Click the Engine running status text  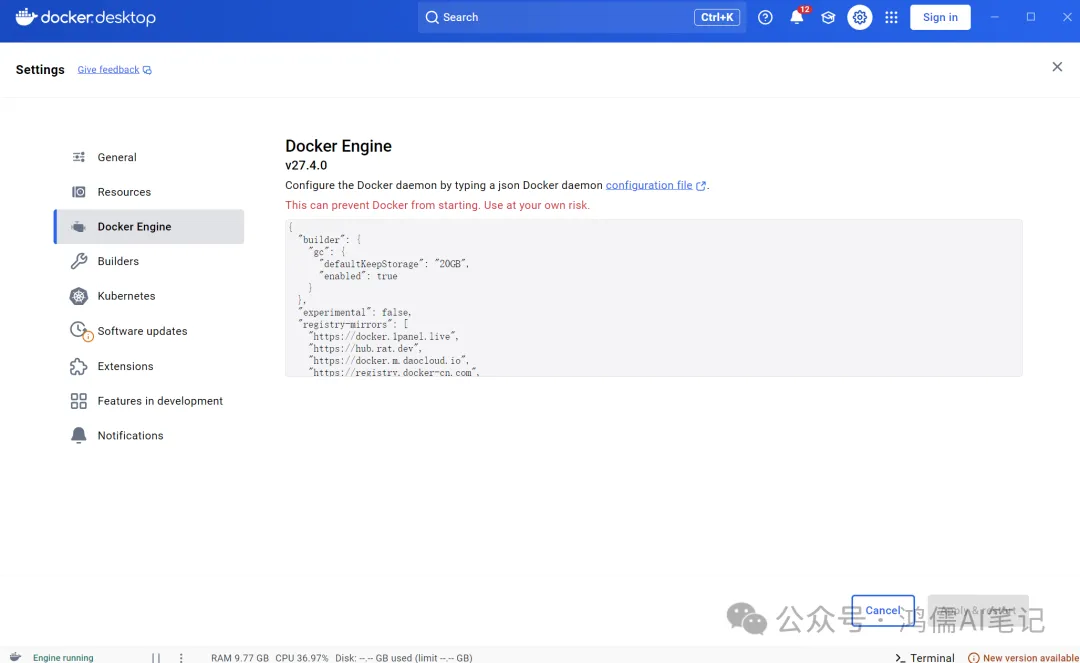[x=63, y=658]
